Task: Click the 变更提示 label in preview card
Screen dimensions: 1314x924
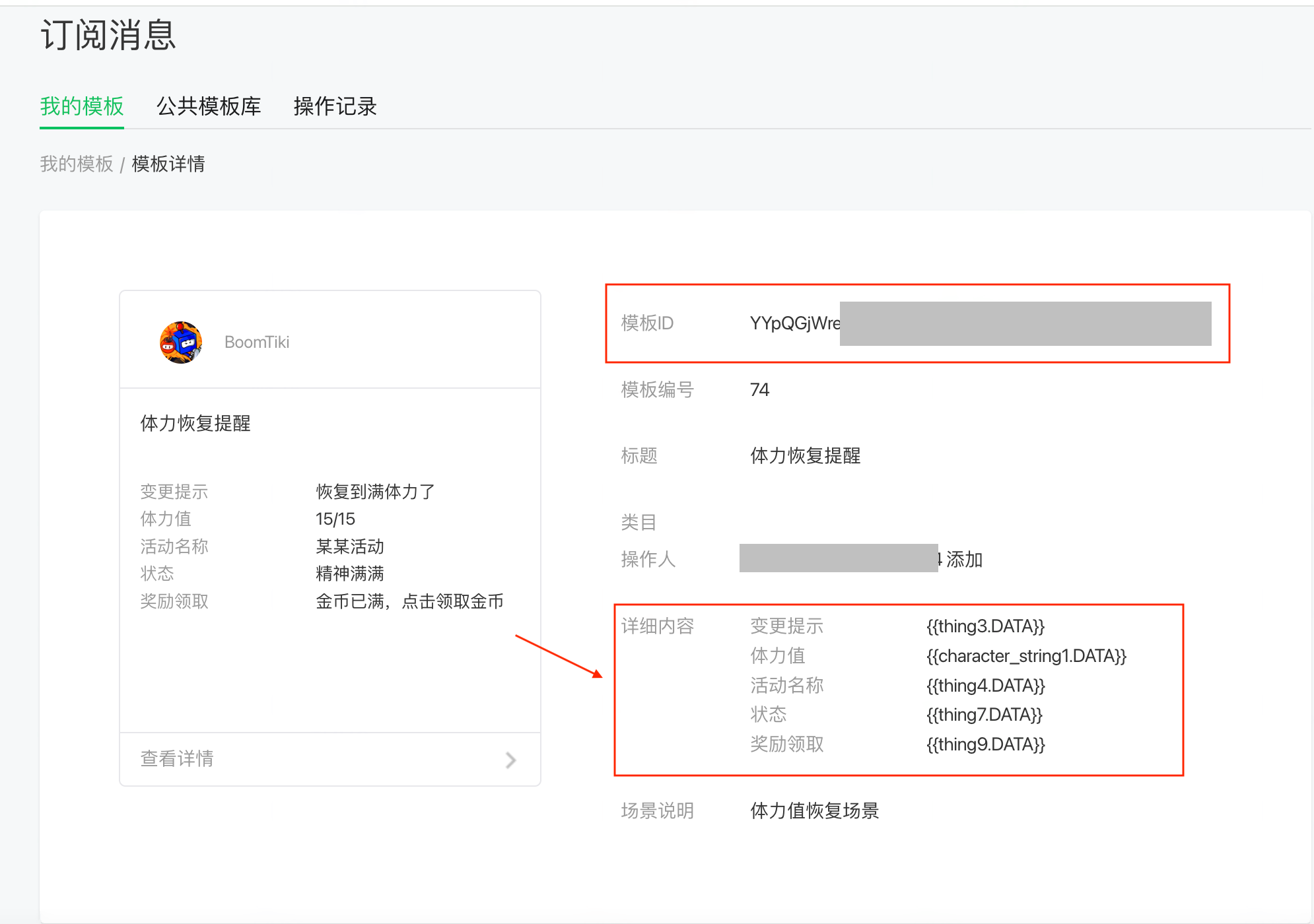Action: [174, 492]
